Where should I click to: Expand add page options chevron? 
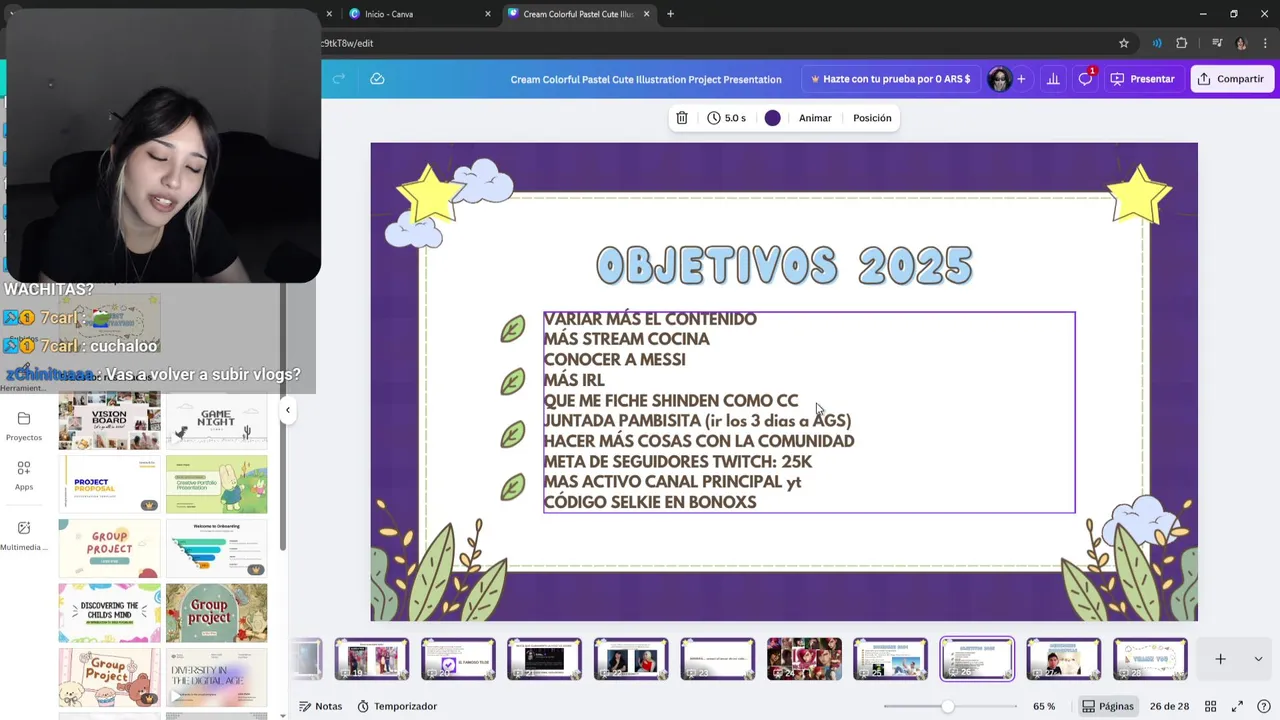[x=1258, y=659]
